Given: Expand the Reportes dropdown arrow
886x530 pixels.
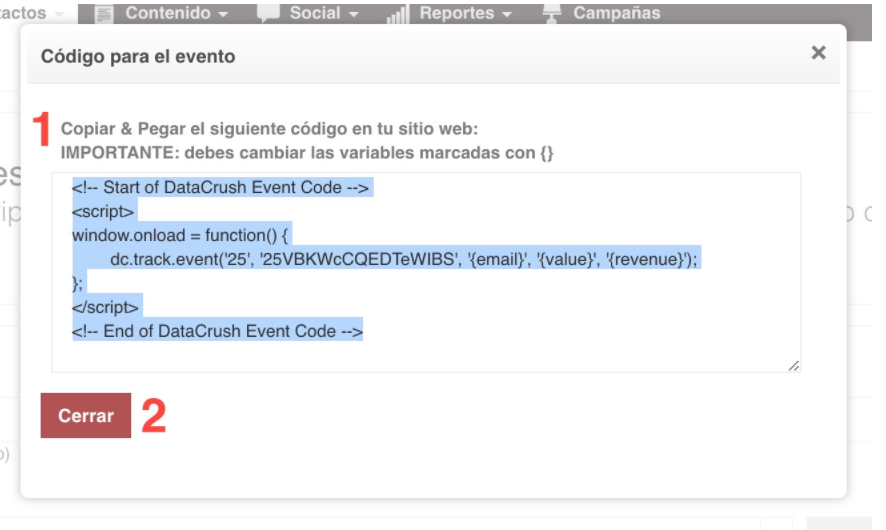Looking at the screenshot, I should point(507,15).
